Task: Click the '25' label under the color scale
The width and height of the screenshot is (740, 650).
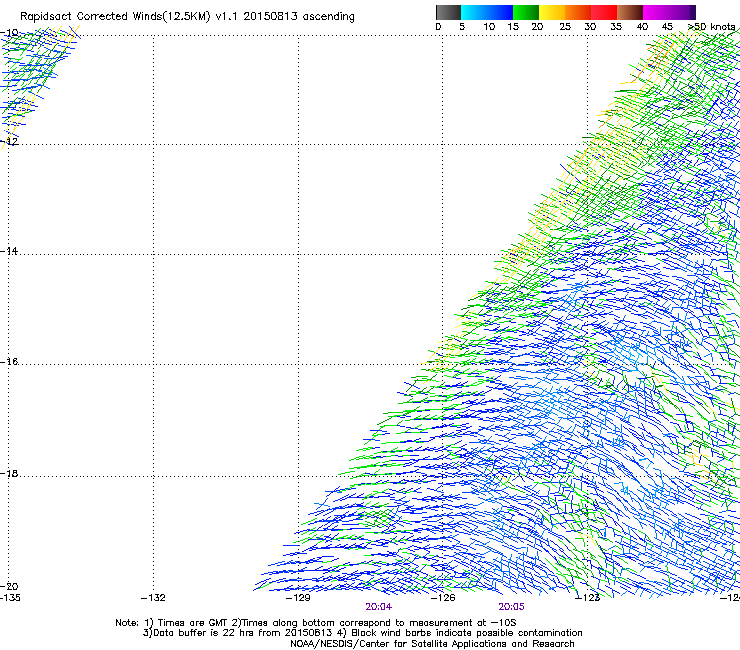Action: [x=565, y=27]
